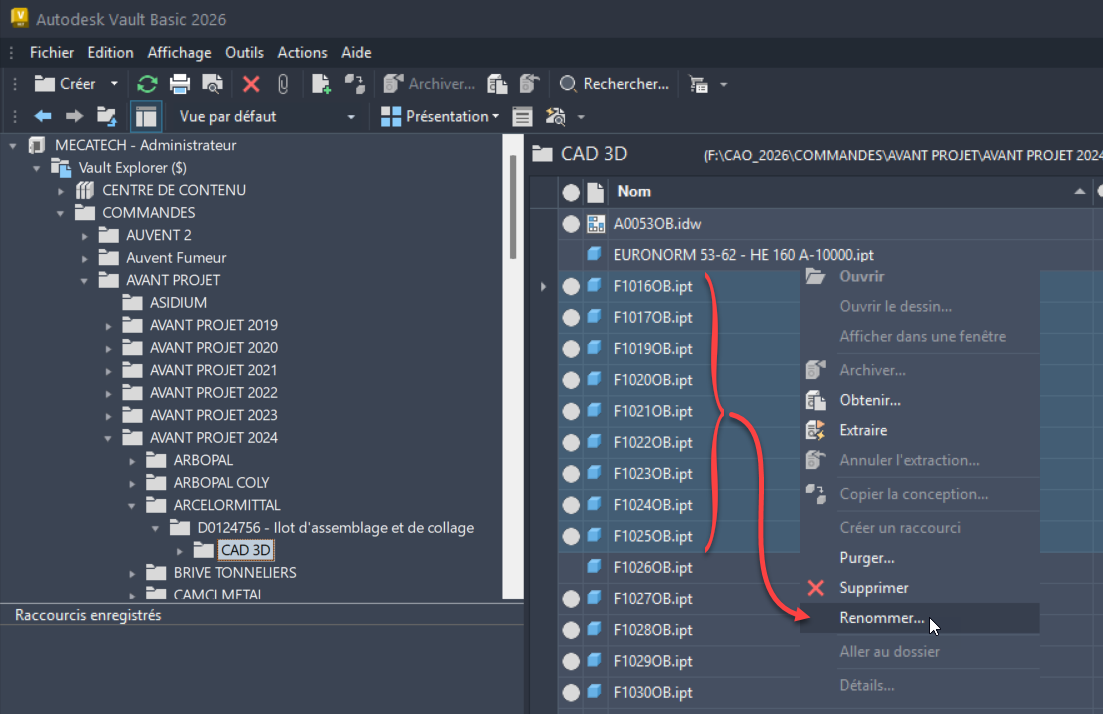Screen dimensions: 1103x714
Task: Click the paperclip attachments icon
Action: [x=283, y=84]
